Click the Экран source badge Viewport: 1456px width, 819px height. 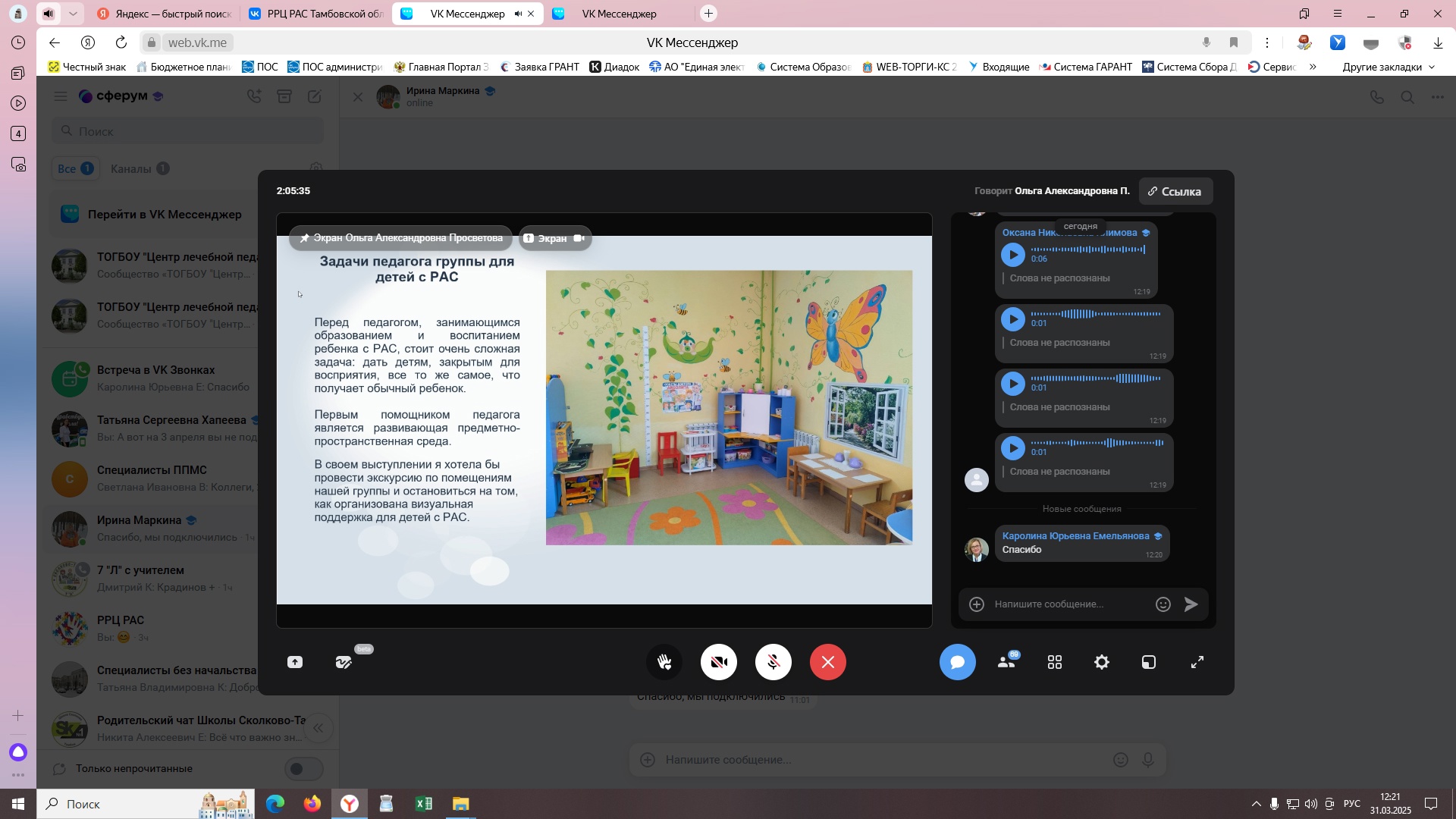click(x=555, y=238)
